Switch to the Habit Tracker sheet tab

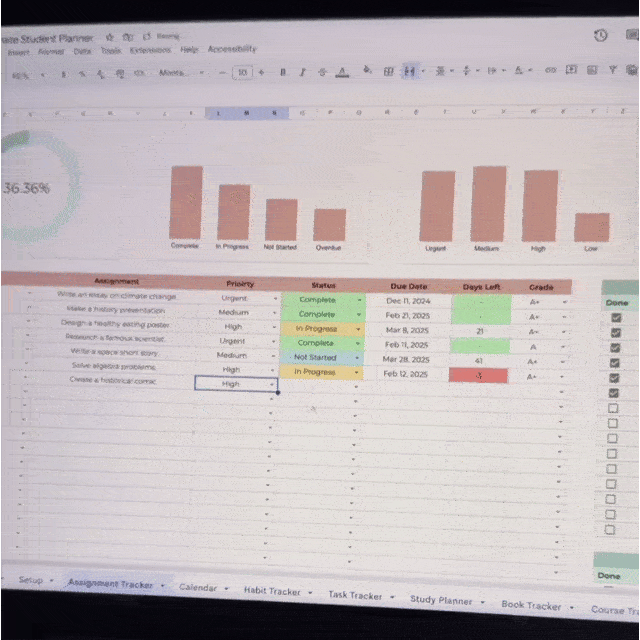272,592
